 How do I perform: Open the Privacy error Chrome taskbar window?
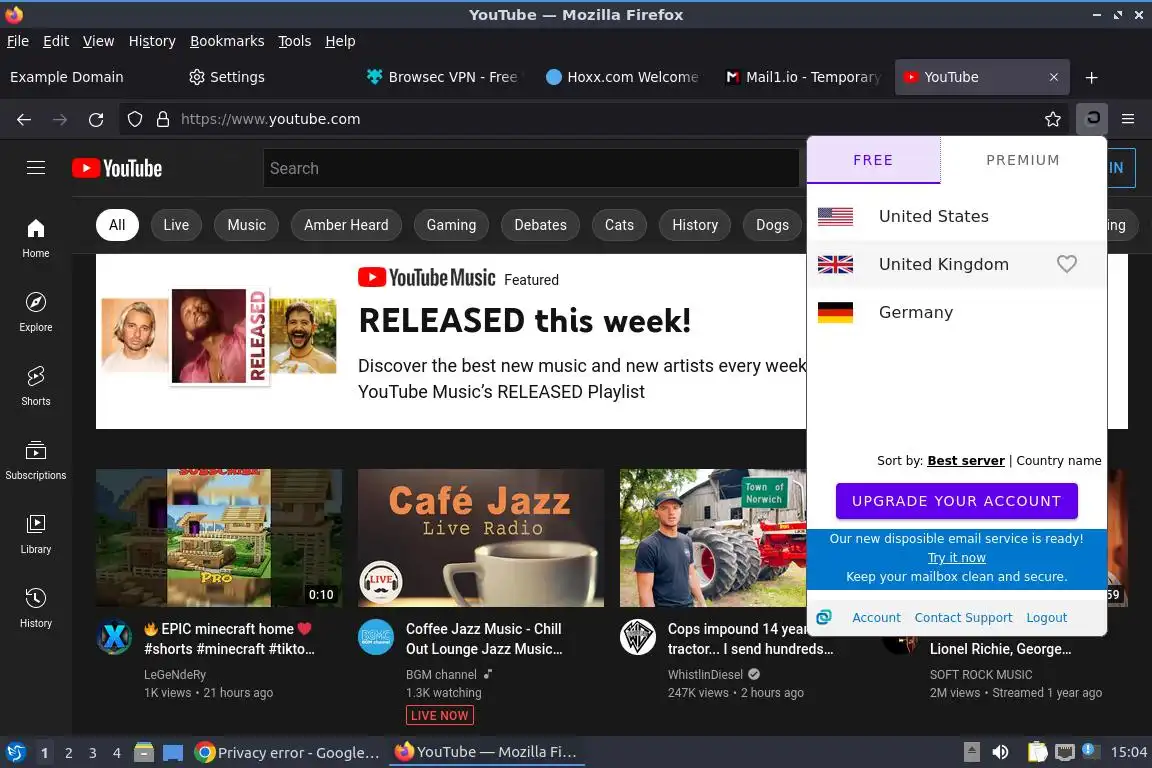[287, 752]
